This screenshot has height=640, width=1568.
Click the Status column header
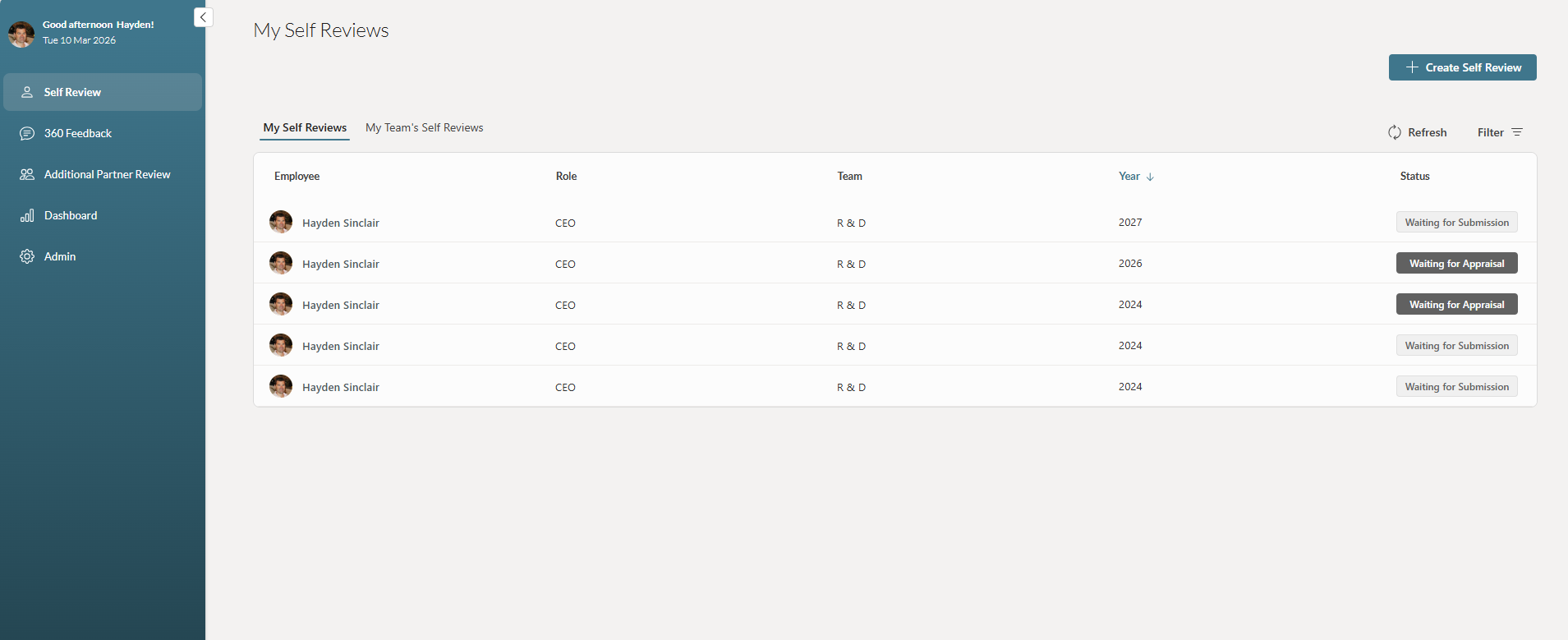[x=1414, y=177]
